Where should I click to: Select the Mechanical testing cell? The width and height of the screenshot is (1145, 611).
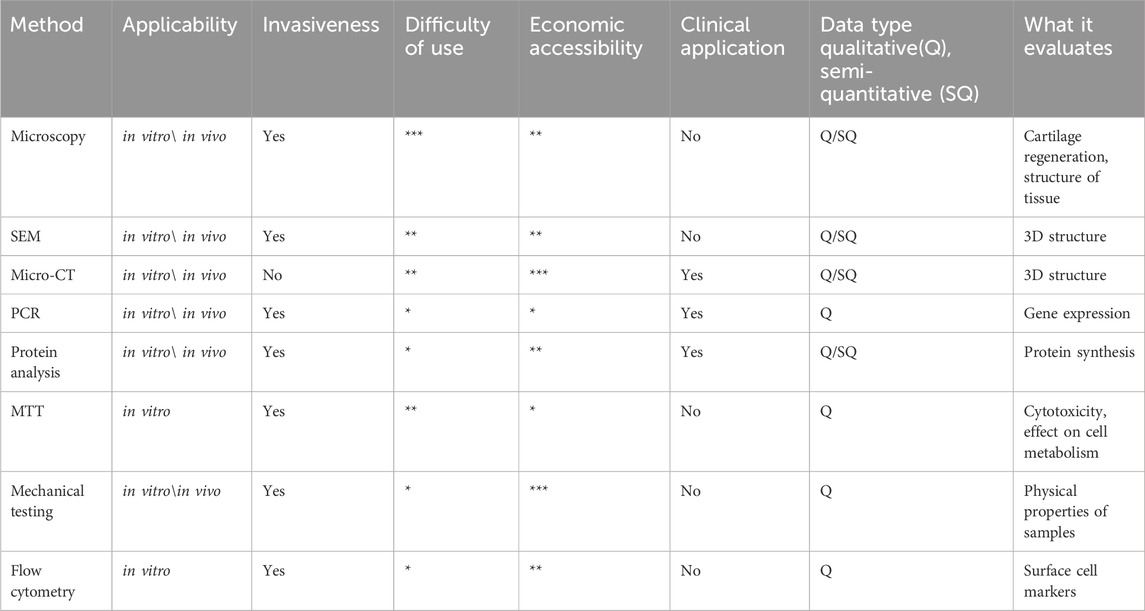pyautogui.click(x=47, y=501)
